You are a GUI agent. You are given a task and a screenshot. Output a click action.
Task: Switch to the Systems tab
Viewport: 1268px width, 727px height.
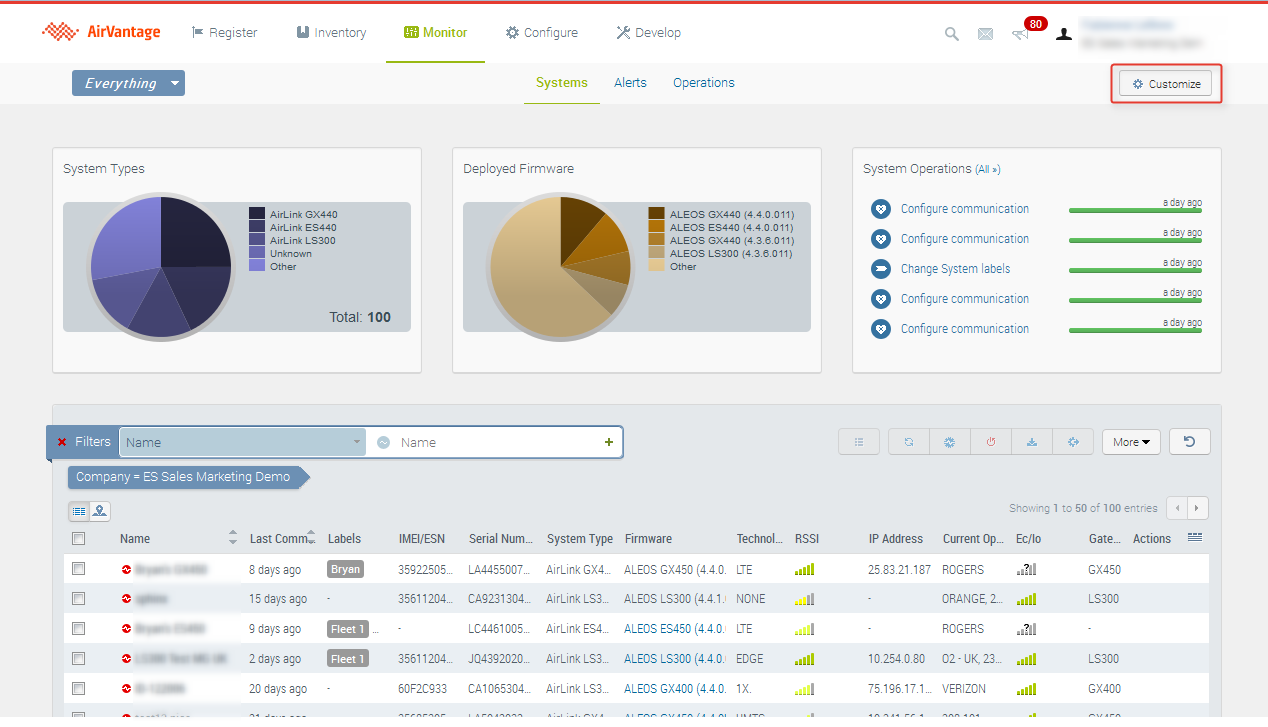click(562, 83)
